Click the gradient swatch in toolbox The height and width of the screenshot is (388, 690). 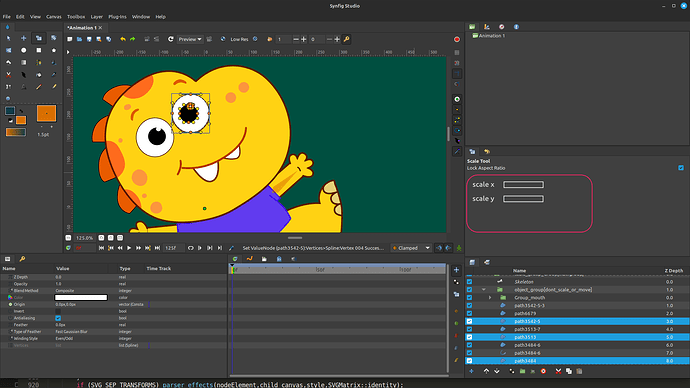pos(16,132)
